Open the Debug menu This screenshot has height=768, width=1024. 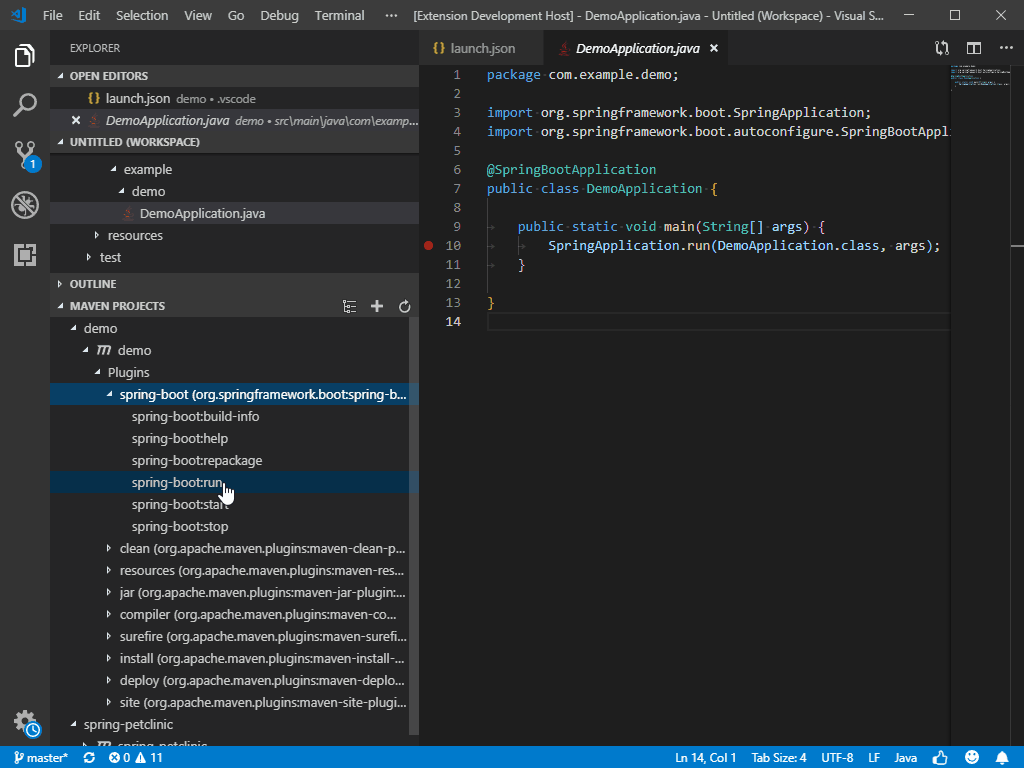(x=279, y=15)
